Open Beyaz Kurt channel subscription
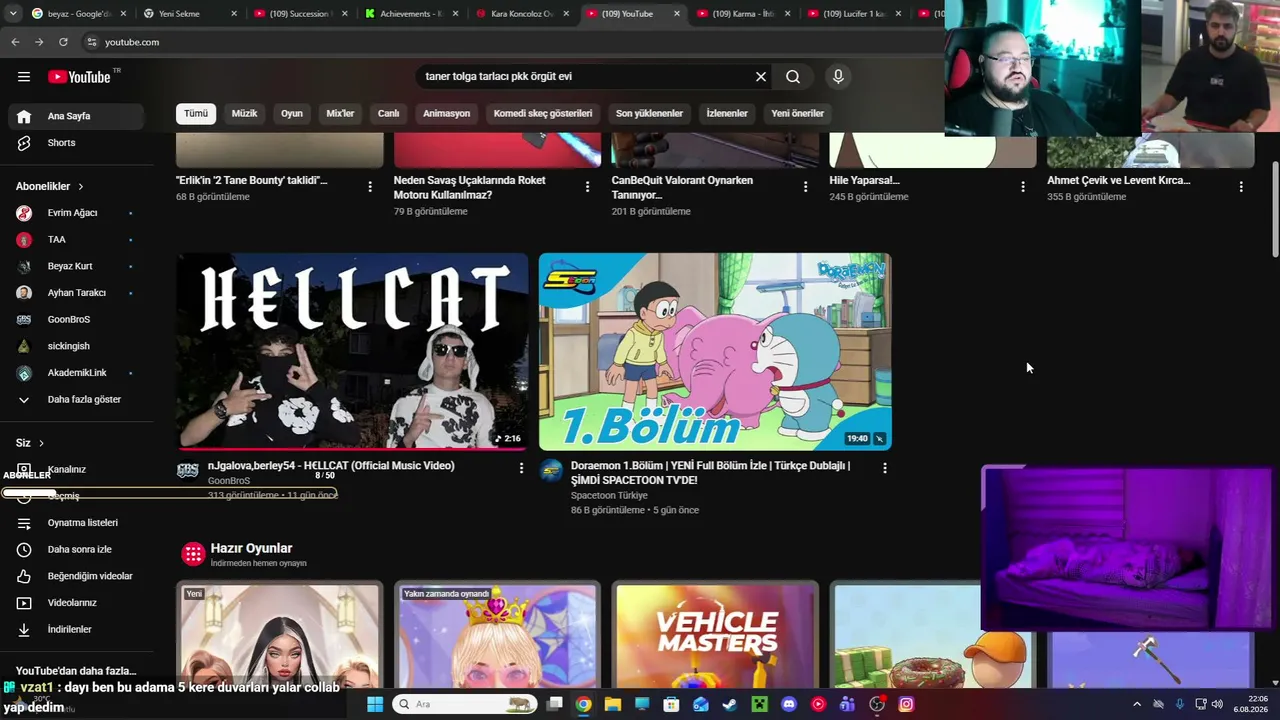The image size is (1280, 720). (x=76, y=266)
